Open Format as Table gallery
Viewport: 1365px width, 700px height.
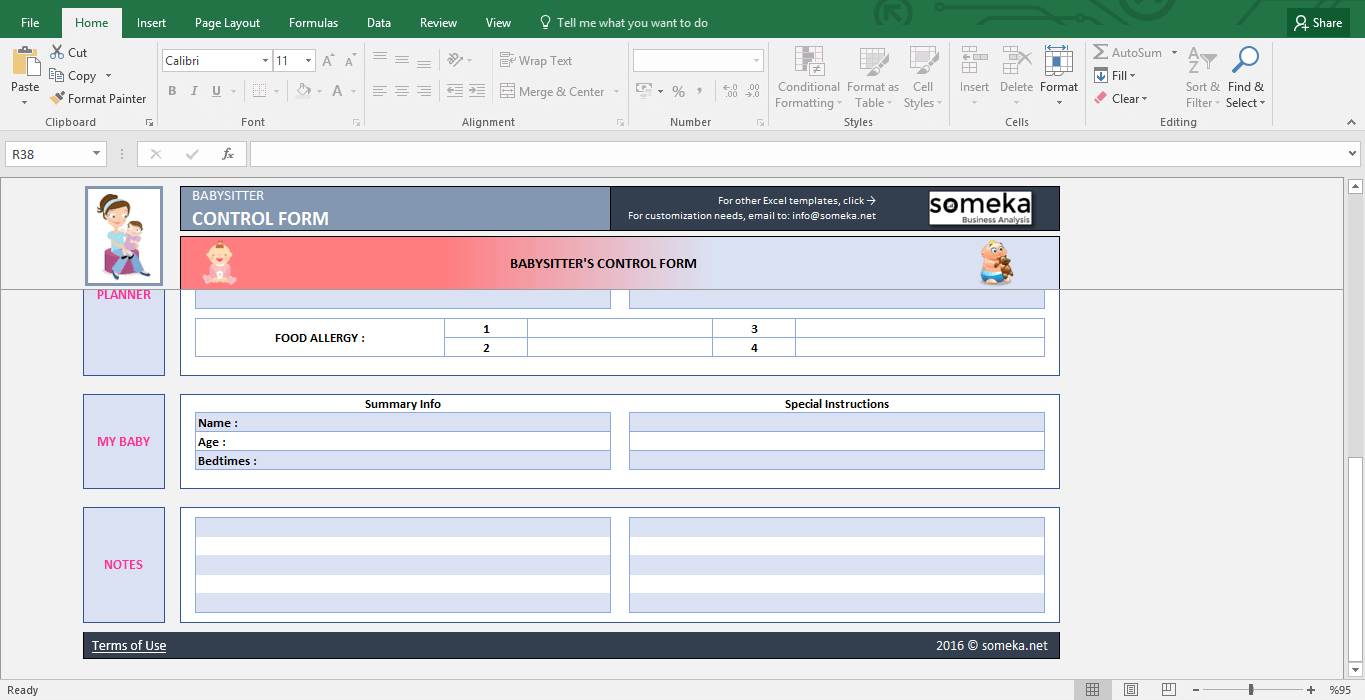(872, 77)
